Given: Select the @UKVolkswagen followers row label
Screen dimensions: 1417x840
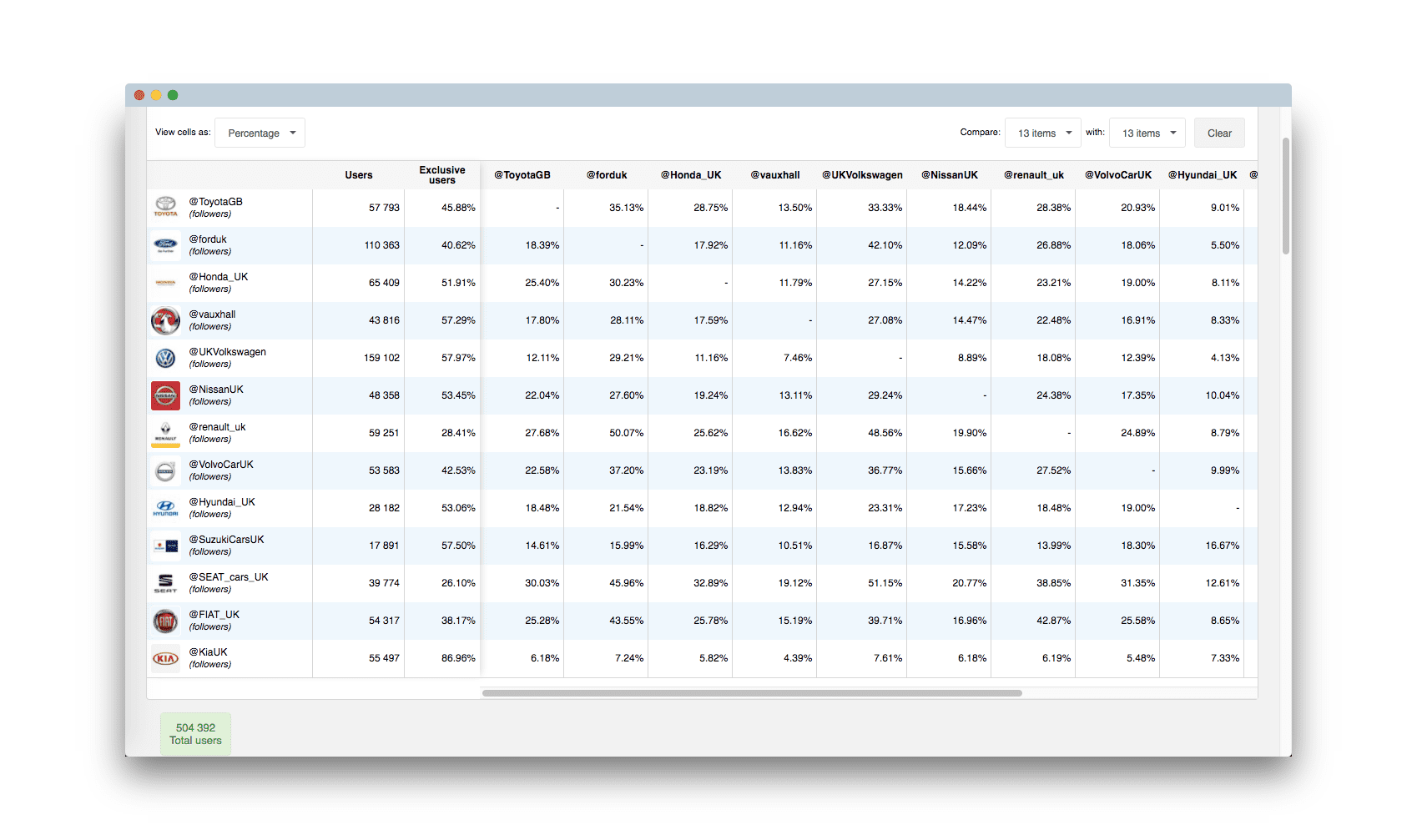Looking at the screenshot, I should 227,358.
